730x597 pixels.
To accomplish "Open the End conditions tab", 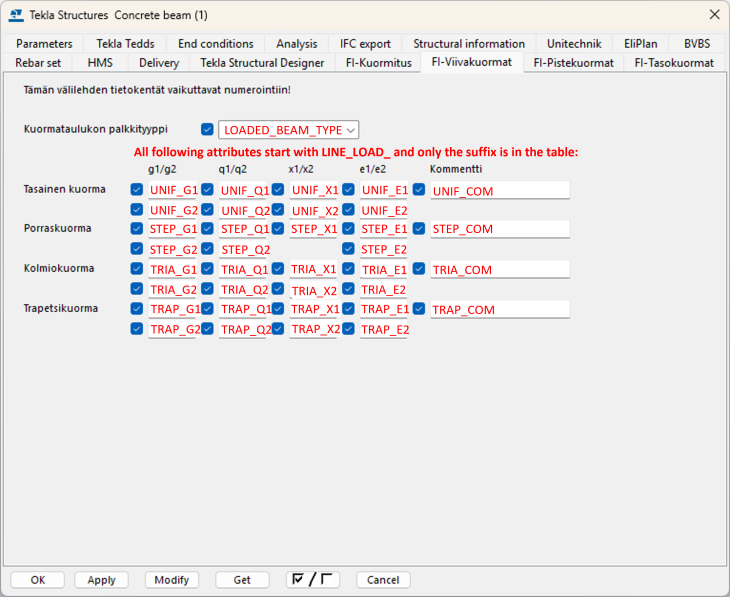I will click(x=216, y=44).
